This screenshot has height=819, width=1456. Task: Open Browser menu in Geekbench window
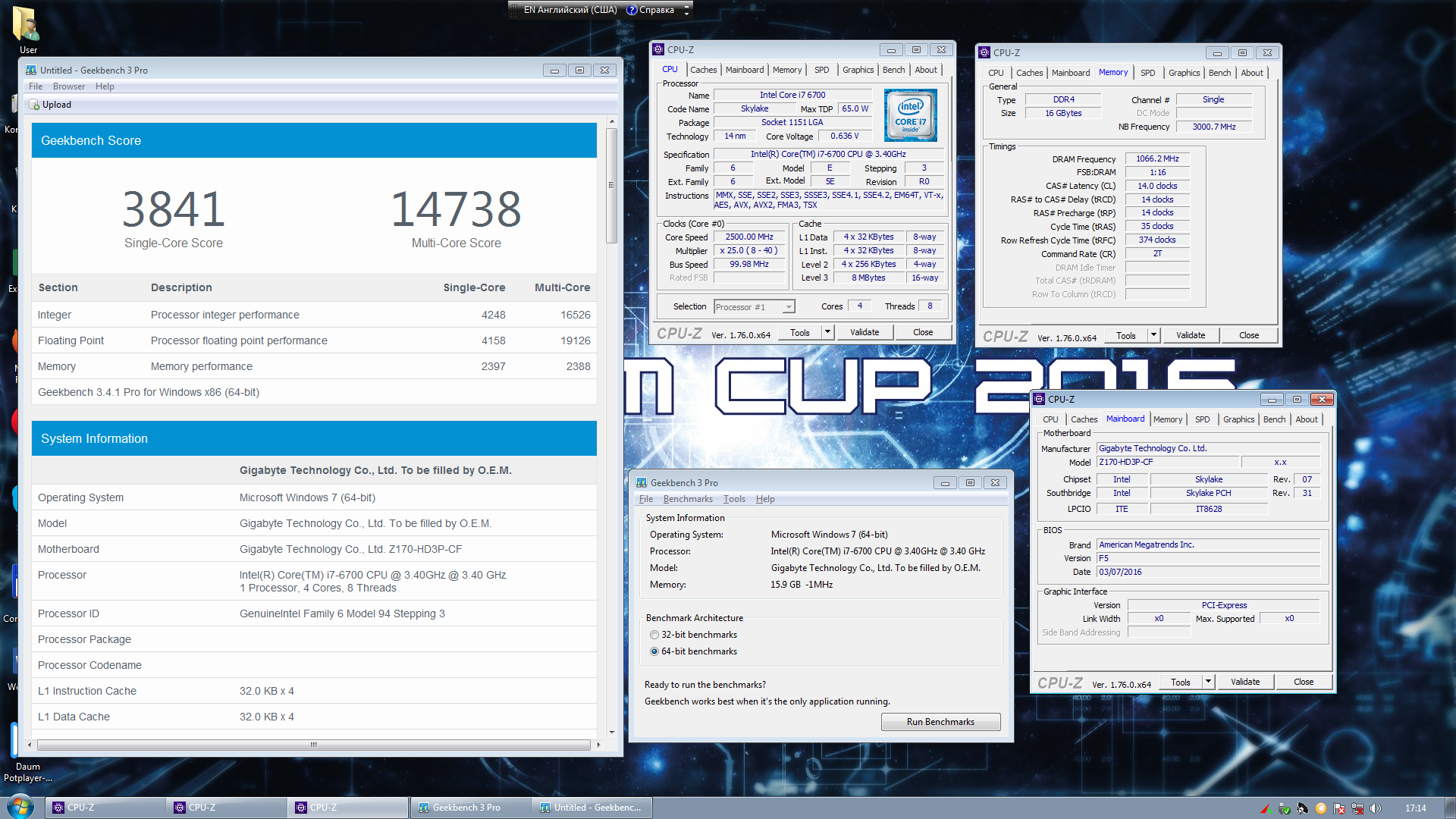69,86
